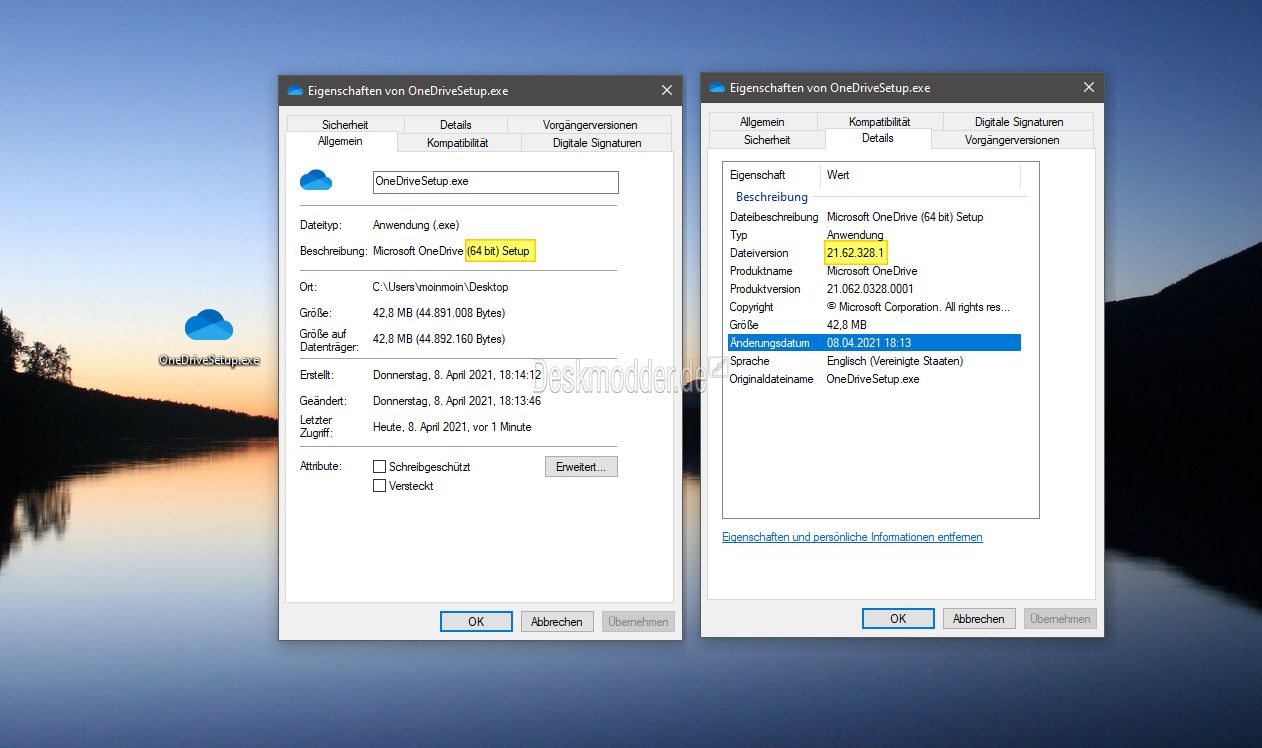Click the Beschreibung value (64 bit) Setup
This screenshot has width=1262, height=748.
500,251
